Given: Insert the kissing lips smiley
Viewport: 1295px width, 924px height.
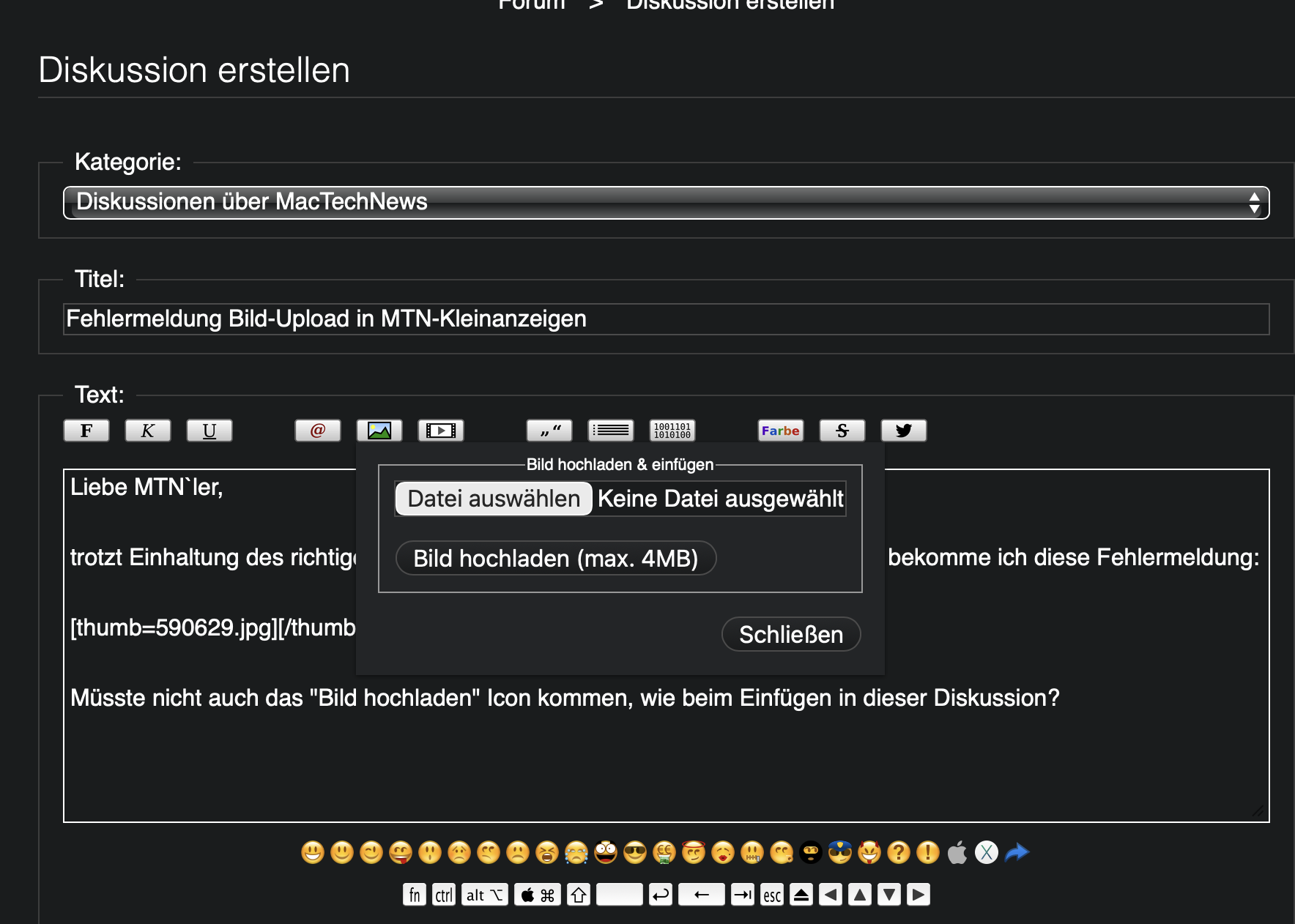Looking at the screenshot, I should (723, 852).
